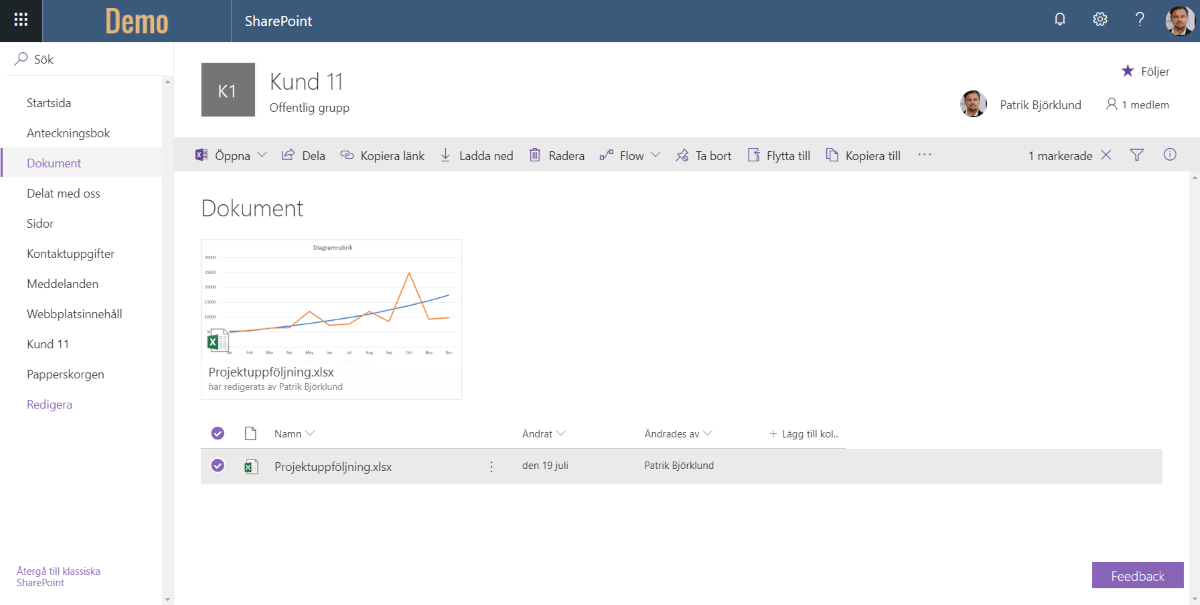The width and height of the screenshot is (1200, 605).
Task: Deselect the Projektuppföljning.xlsx row checkbox
Action: click(218, 466)
